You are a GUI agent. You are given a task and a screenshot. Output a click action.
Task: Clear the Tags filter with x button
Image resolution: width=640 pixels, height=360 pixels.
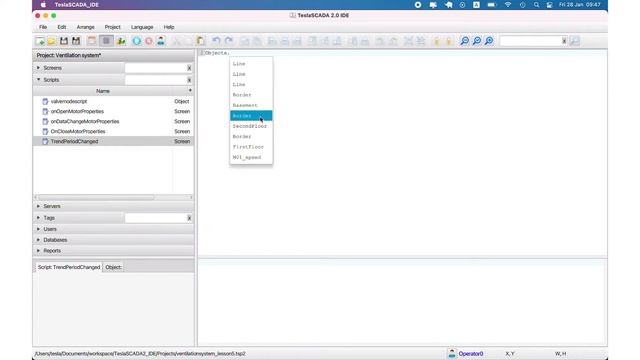pyautogui.click(x=189, y=218)
